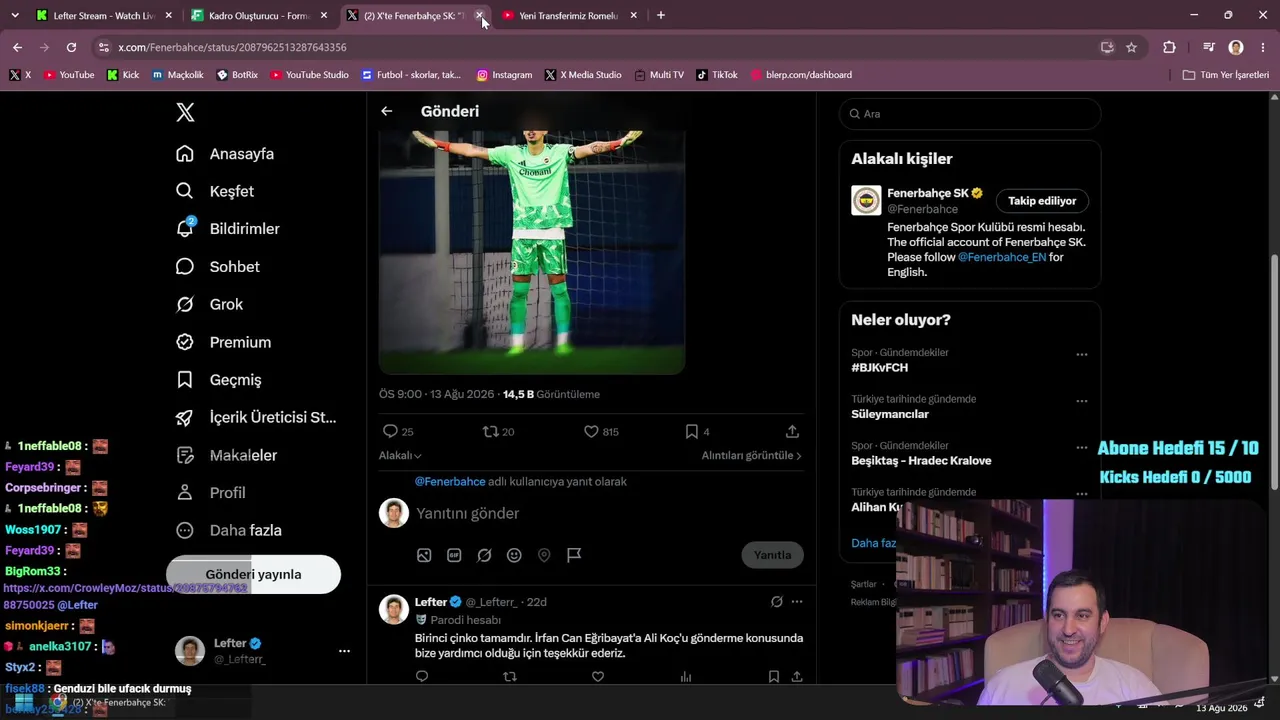The width and height of the screenshot is (1280, 720).
Task: Open a new browser tab
Action: coord(661,16)
